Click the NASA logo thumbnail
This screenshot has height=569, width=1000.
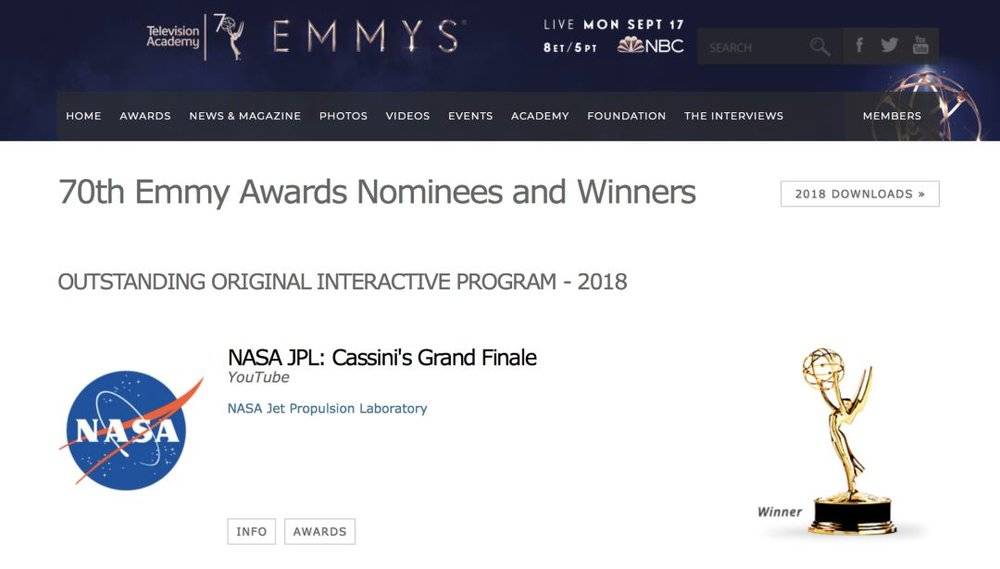click(x=131, y=429)
